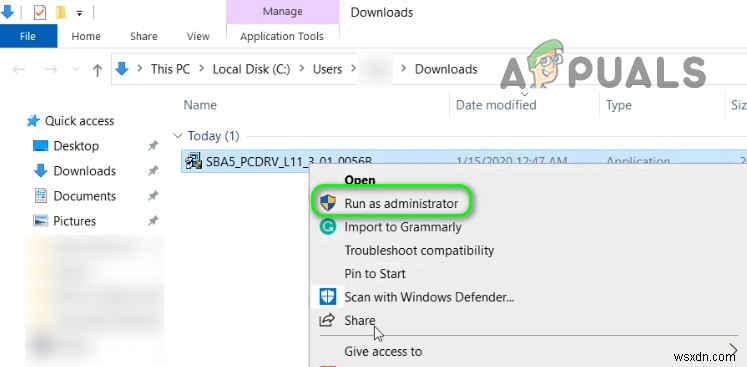
Task: Sort by the Date modified column header
Action: click(x=496, y=105)
